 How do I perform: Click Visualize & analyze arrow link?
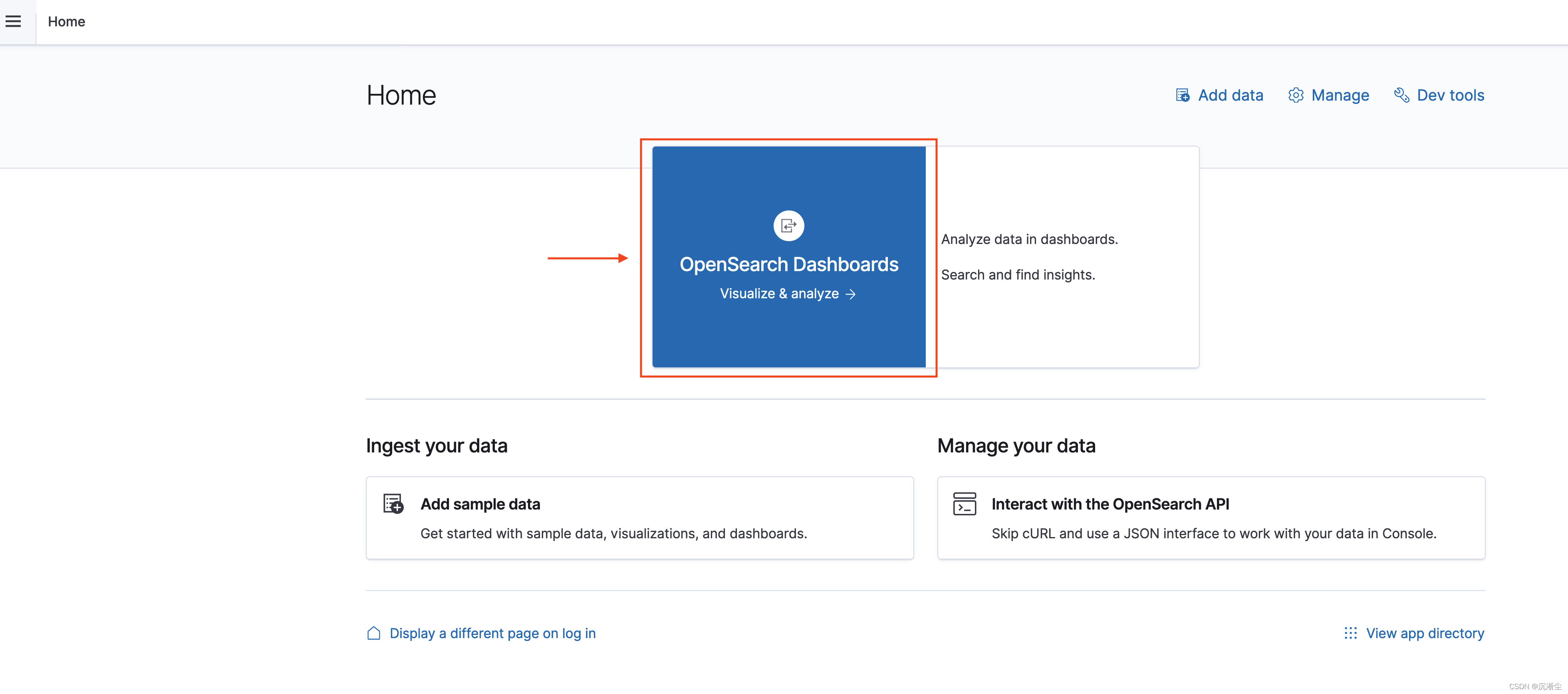pyautogui.click(x=788, y=293)
